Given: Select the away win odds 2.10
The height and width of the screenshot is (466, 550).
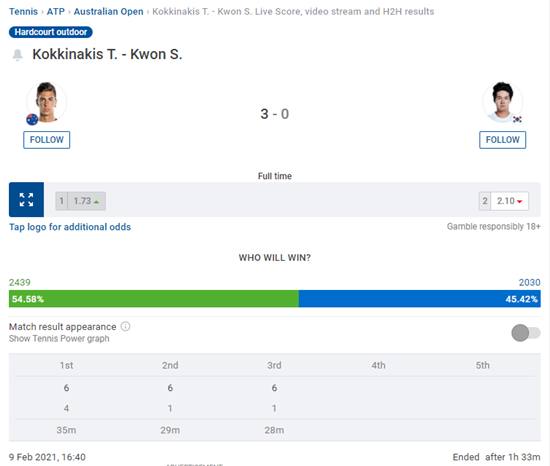Looking at the screenshot, I should click(x=504, y=201).
